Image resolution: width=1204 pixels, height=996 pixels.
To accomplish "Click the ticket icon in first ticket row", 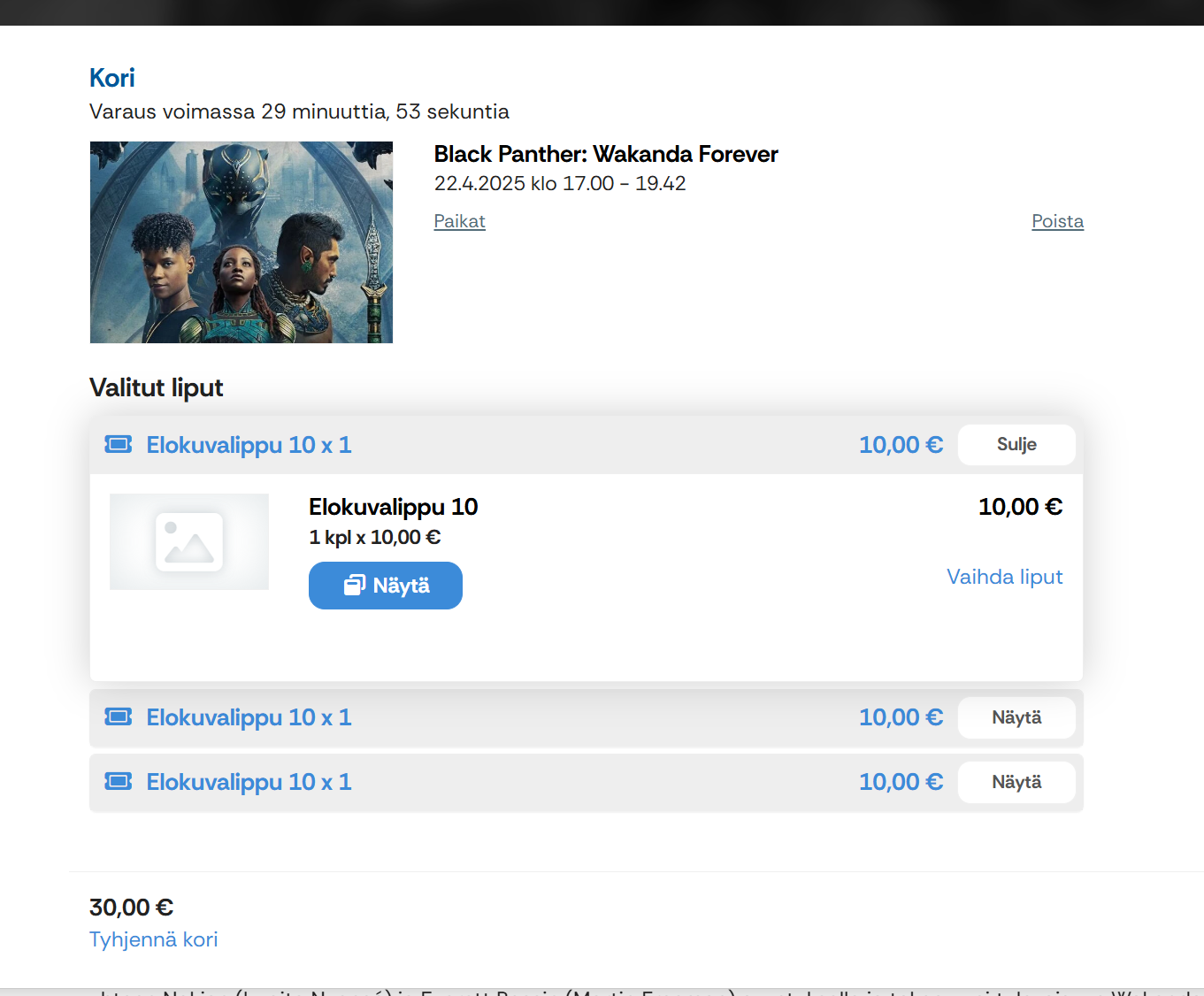I will pyautogui.click(x=119, y=444).
